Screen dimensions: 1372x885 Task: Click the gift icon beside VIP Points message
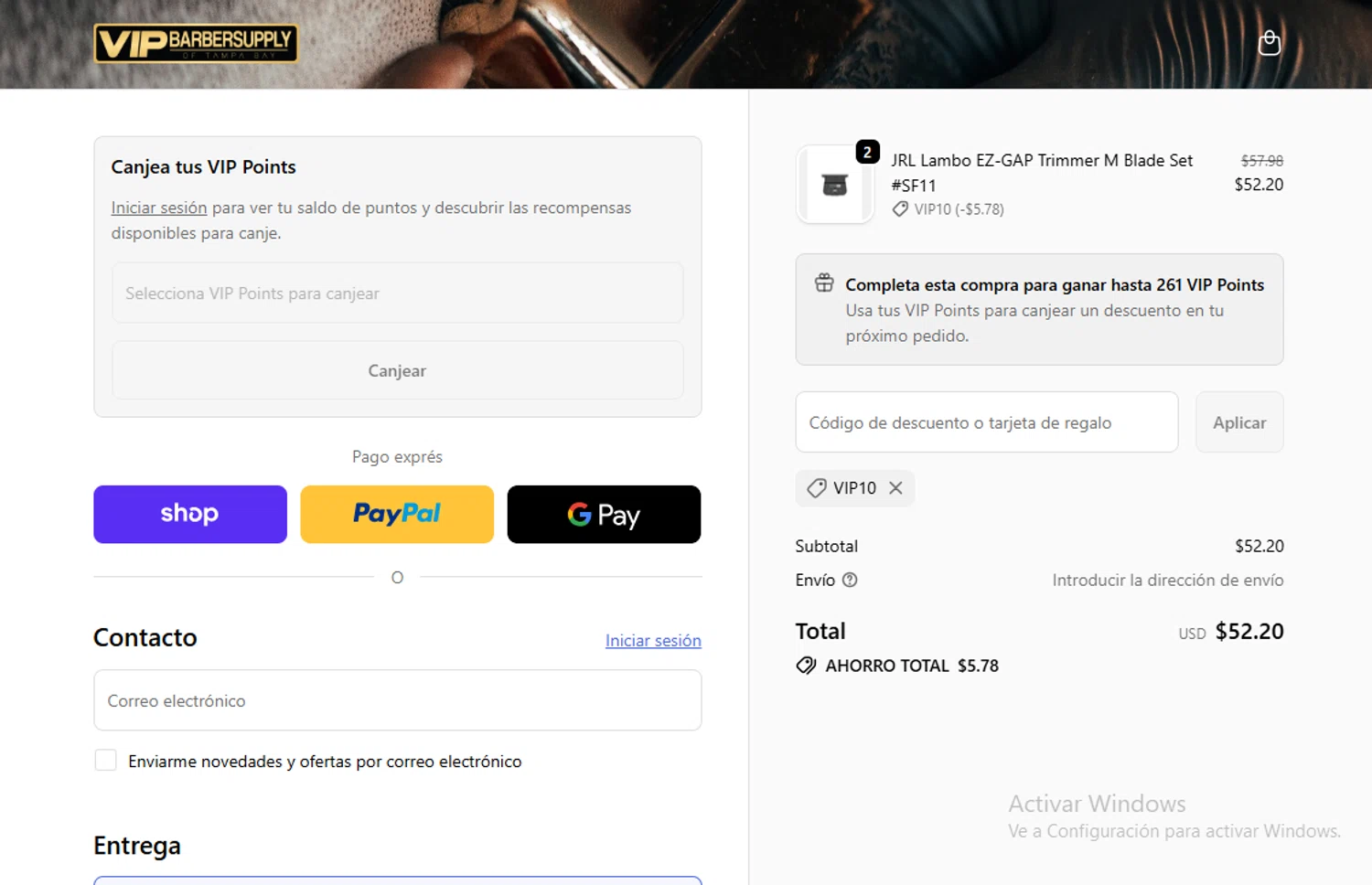tap(824, 283)
